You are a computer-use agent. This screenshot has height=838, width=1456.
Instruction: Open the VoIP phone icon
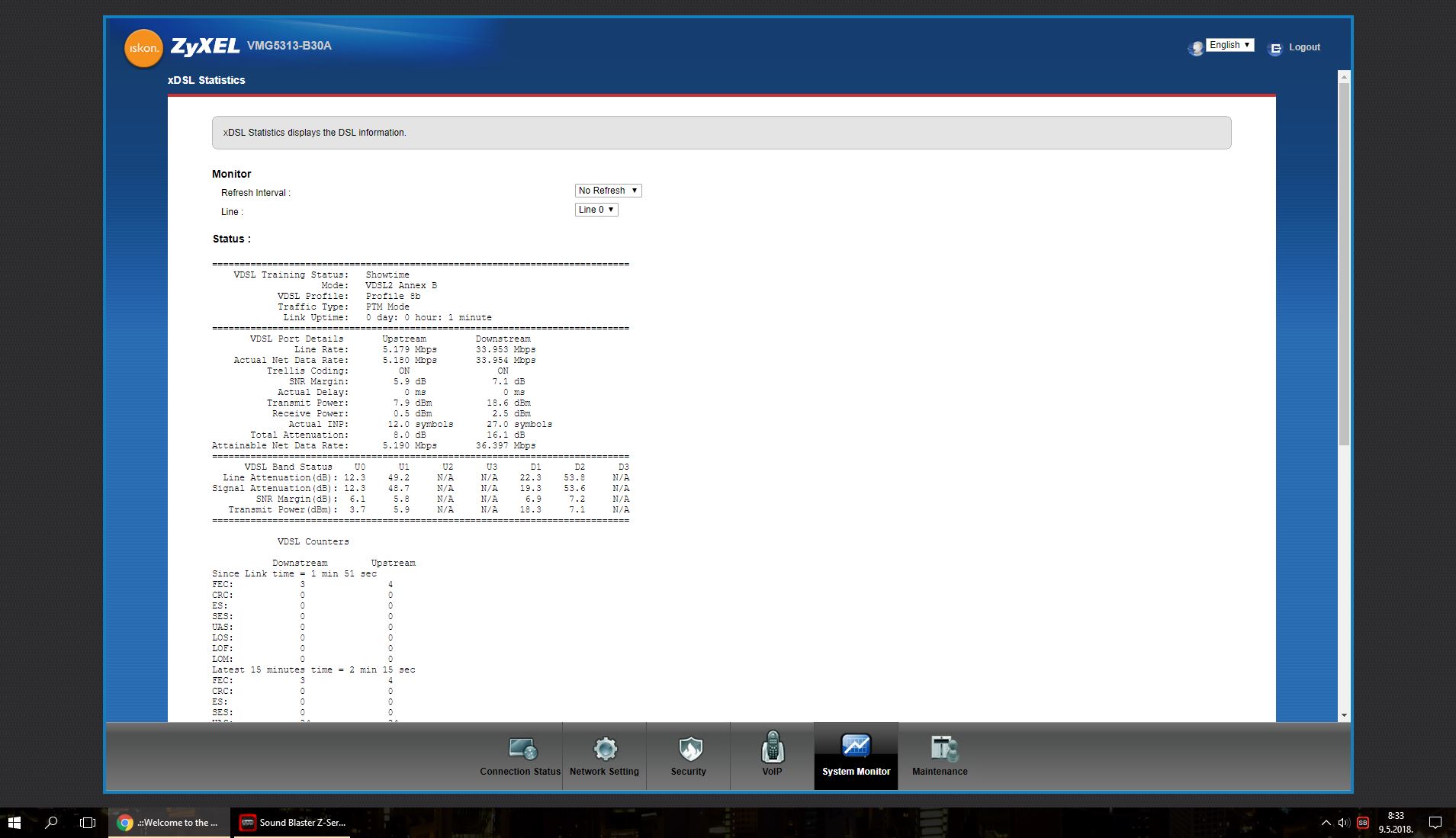pos(772,747)
